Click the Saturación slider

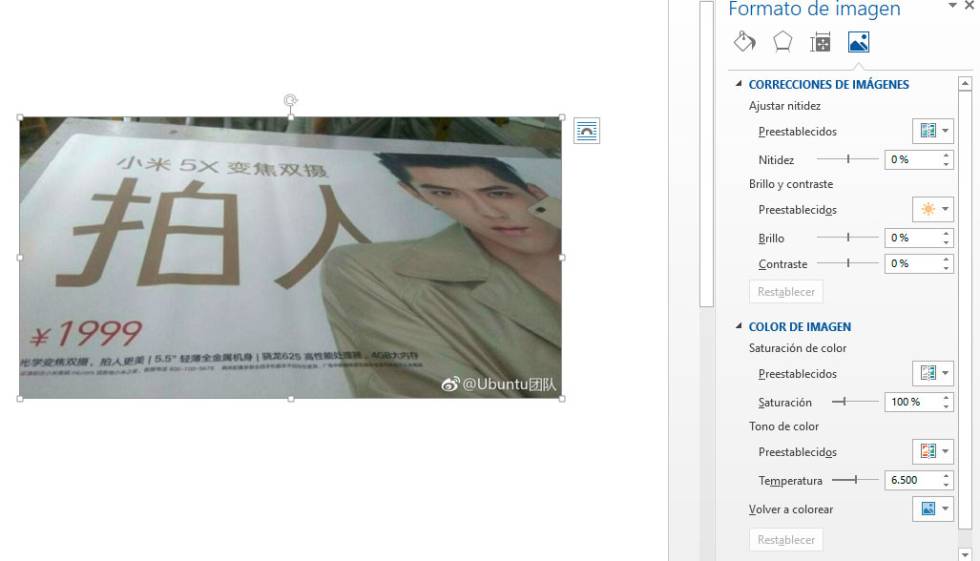click(855, 402)
